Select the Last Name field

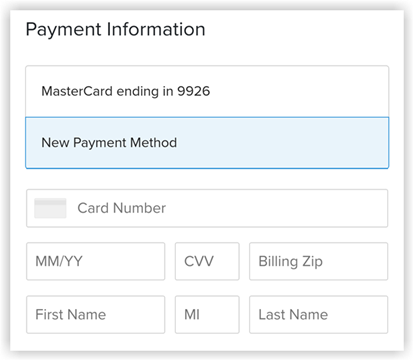click(319, 315)
